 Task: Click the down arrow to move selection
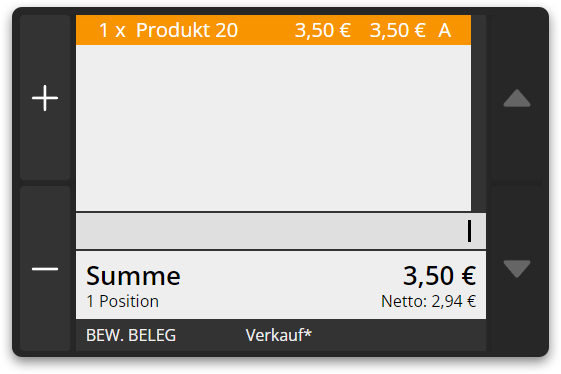pyautogui.click(x=517, y=268)
